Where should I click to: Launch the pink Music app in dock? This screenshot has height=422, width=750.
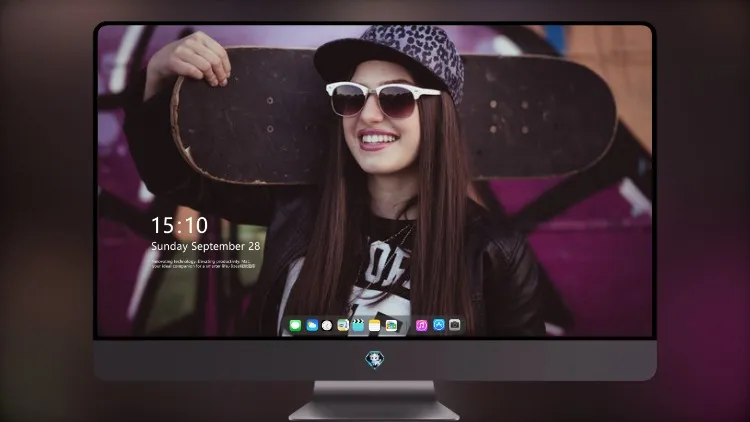point(421,326)
